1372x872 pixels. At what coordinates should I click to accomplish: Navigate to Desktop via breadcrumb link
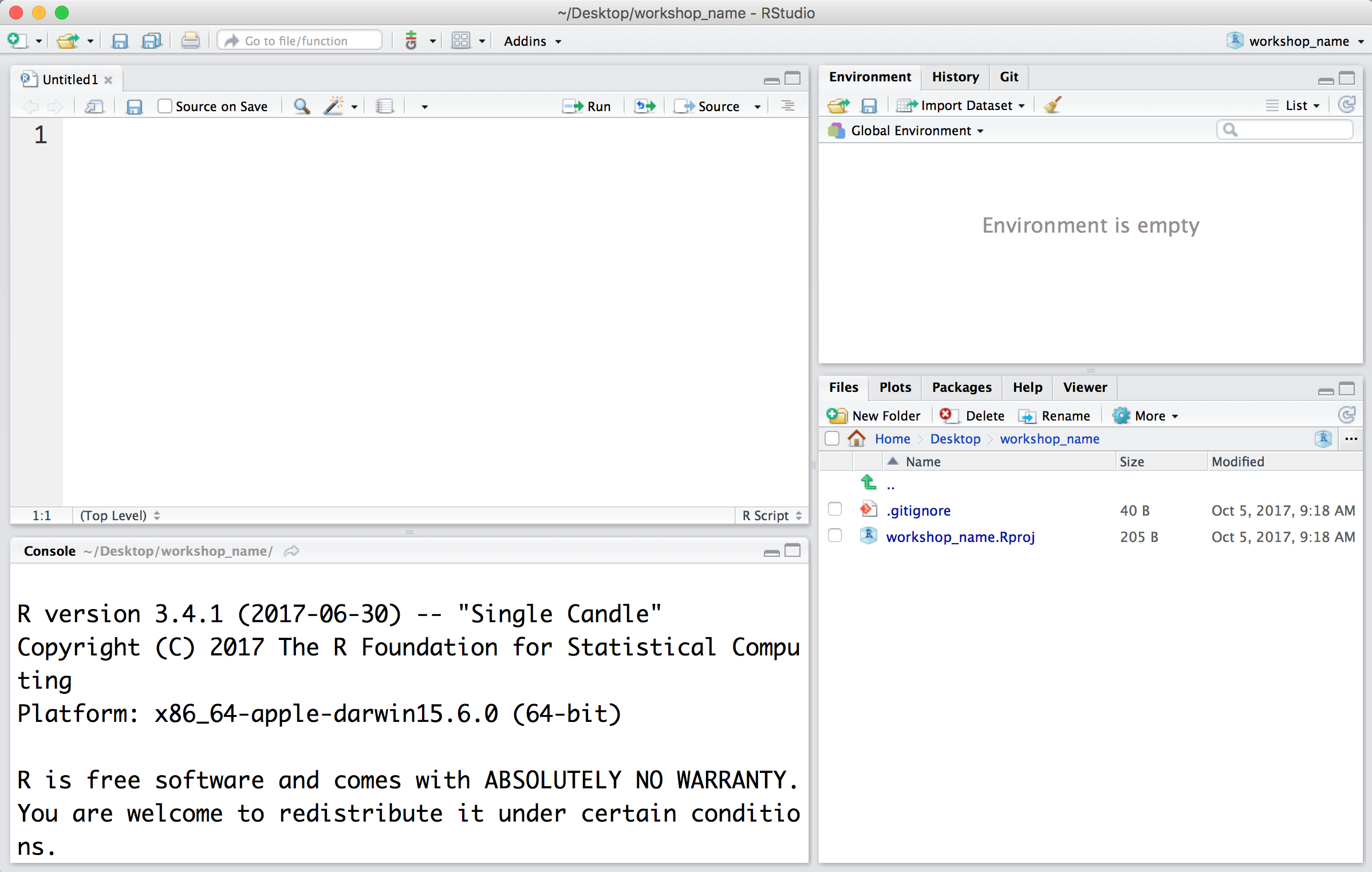pyautogui.click(x=955, y=438)
